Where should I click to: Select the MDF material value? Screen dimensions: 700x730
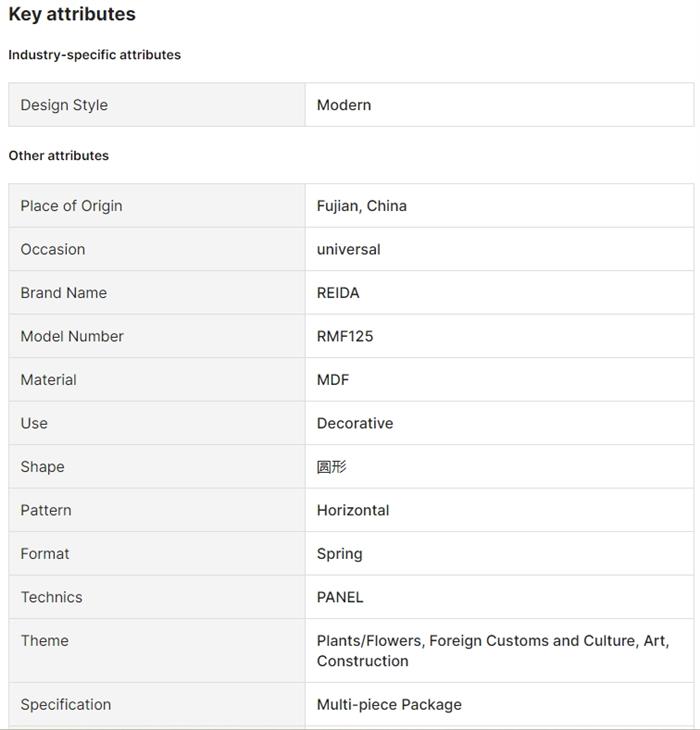click(x=333, y=380)
